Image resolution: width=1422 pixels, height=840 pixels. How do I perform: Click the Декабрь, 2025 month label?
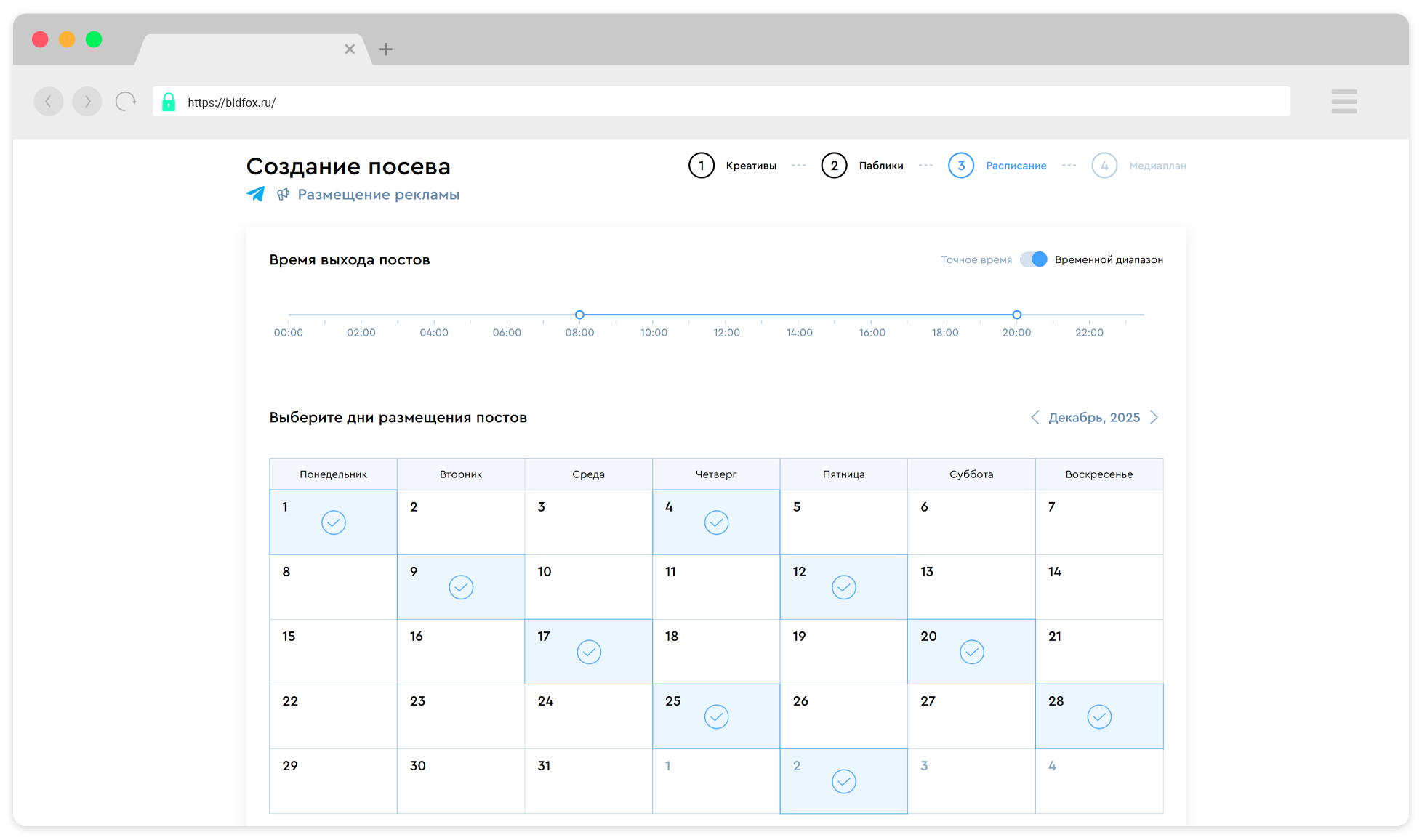pyautogui.click(x=1094, y=418)
